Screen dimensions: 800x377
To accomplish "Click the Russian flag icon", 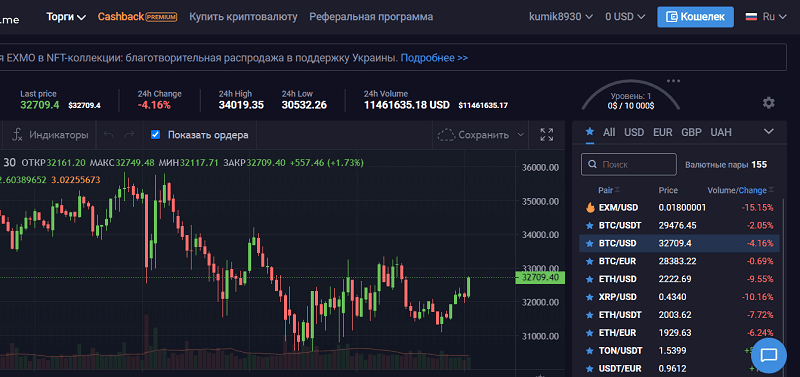I will (751, 17).
